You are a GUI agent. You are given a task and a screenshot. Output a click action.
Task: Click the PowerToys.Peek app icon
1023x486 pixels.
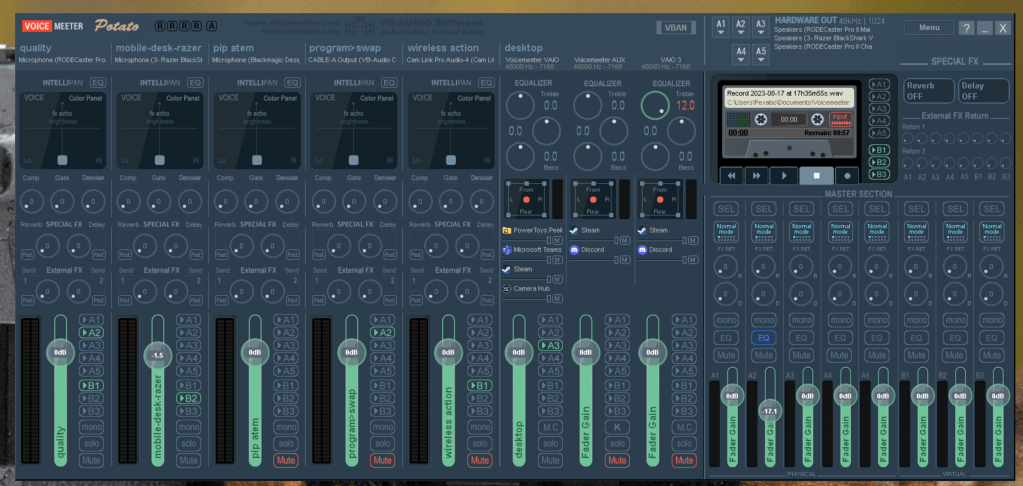point(508,230)
